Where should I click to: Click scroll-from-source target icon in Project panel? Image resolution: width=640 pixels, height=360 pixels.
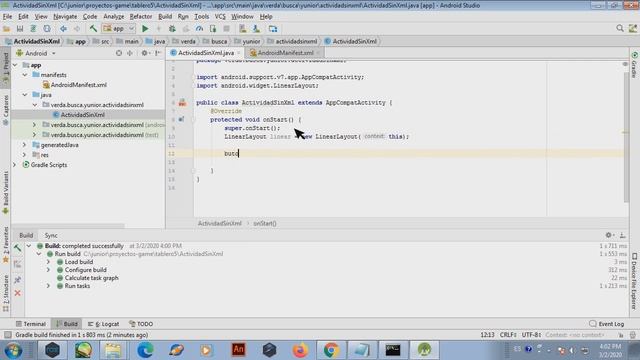coord(119,53)
